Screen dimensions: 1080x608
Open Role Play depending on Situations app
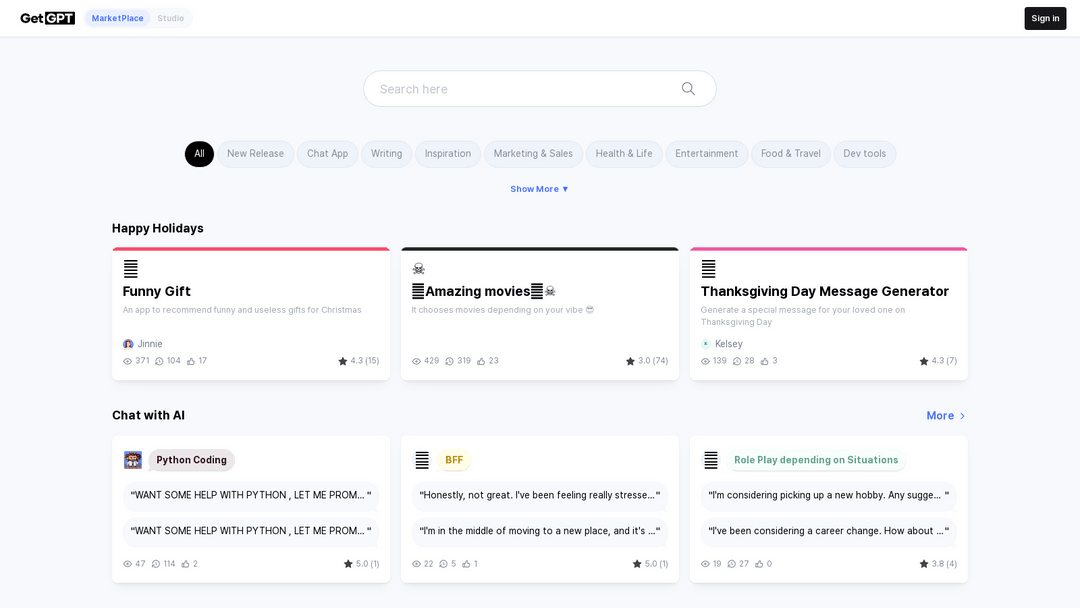(x=815, y=460)
